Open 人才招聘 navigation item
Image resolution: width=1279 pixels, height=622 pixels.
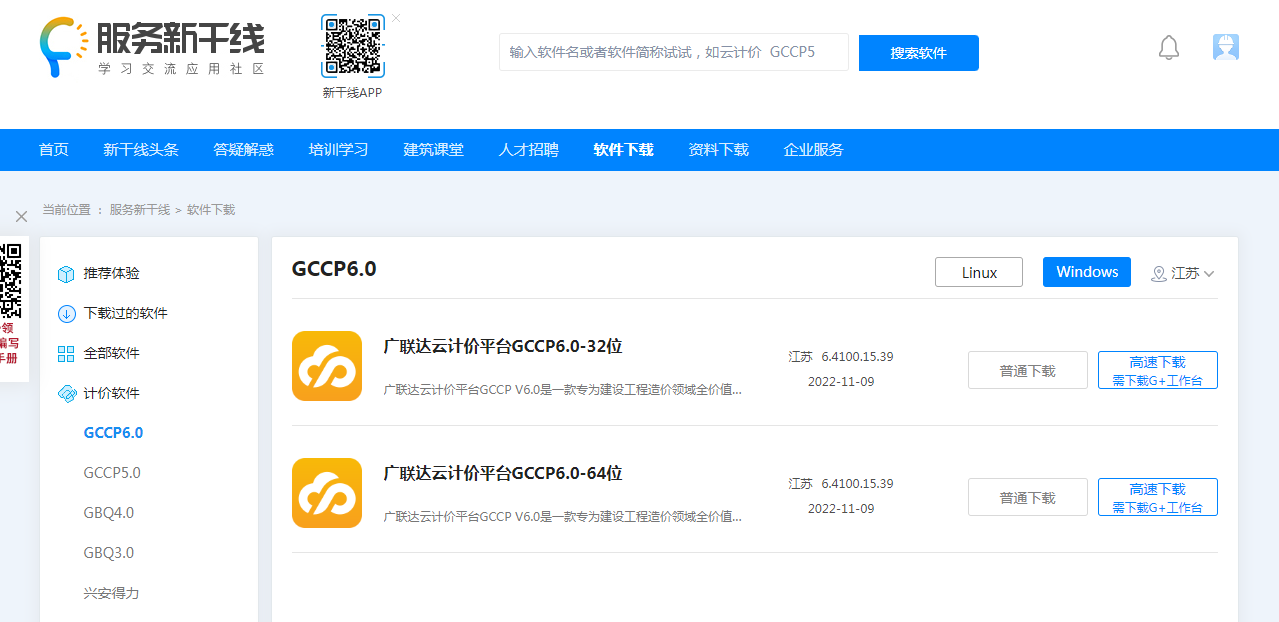click(529, 150)
